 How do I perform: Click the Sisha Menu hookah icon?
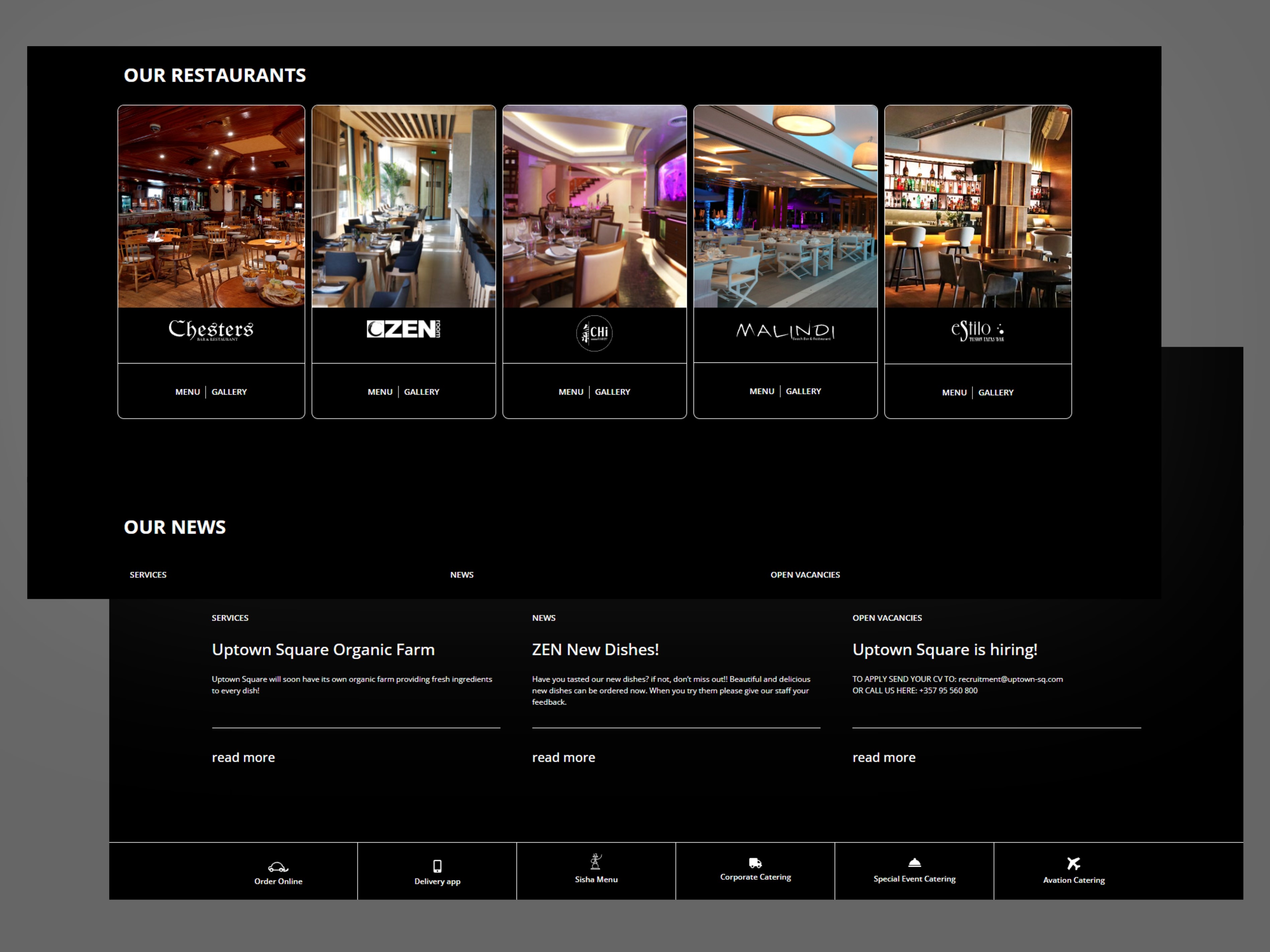pos(596,861)
